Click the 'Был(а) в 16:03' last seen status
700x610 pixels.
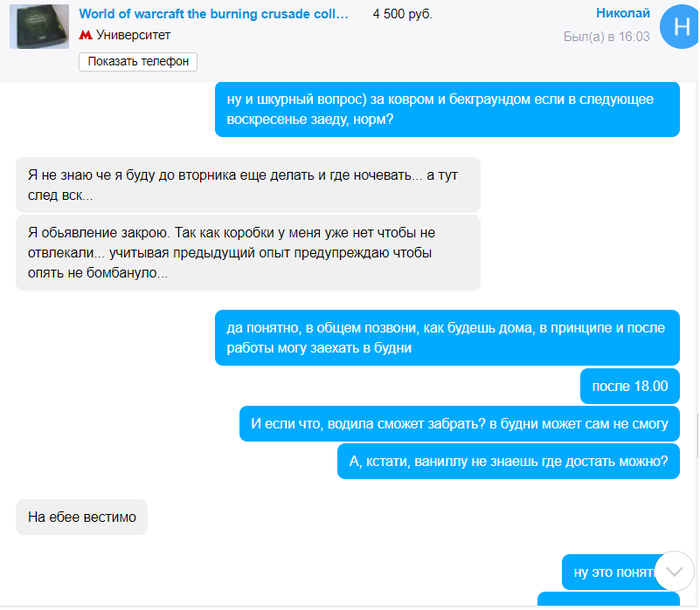tap(606, 37)
